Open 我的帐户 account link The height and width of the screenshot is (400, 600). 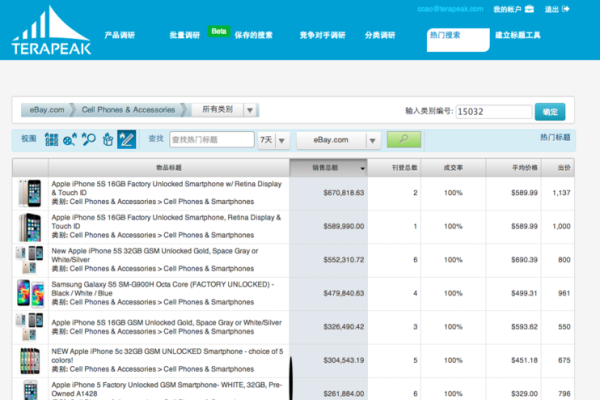click(x=507, y=9)
